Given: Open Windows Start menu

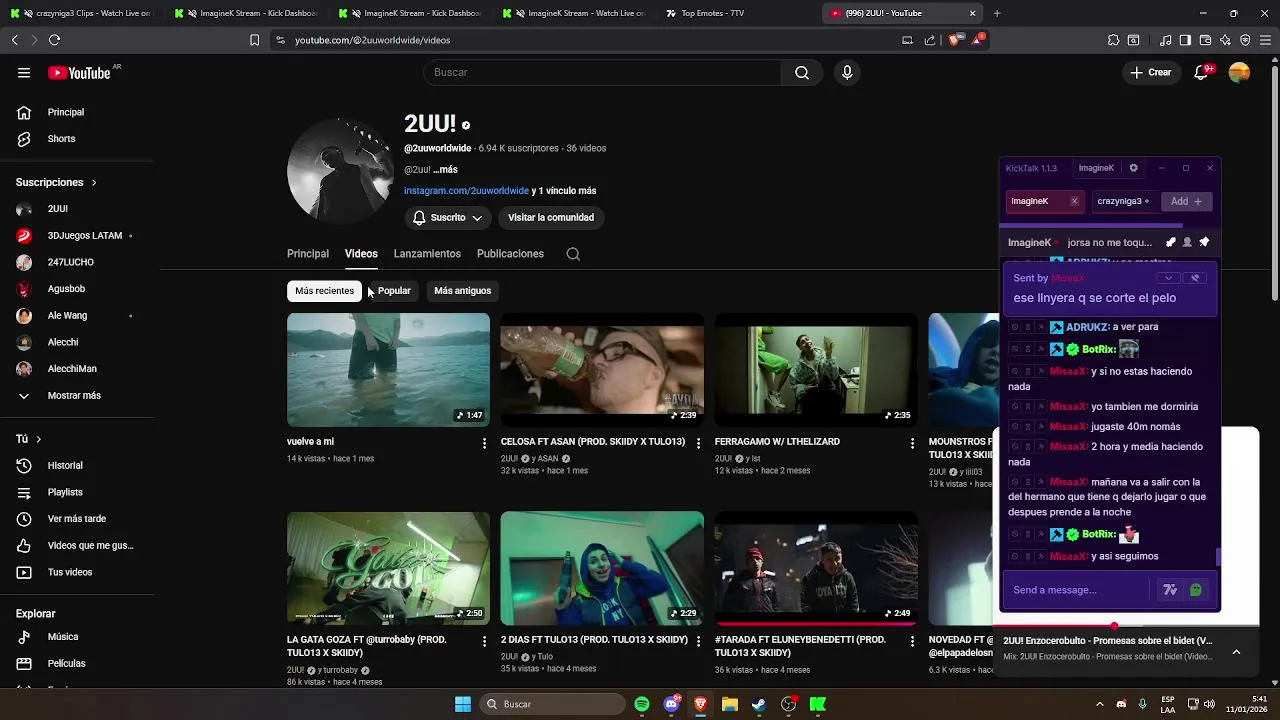Looking at the screenshot, I should [463, 704].
